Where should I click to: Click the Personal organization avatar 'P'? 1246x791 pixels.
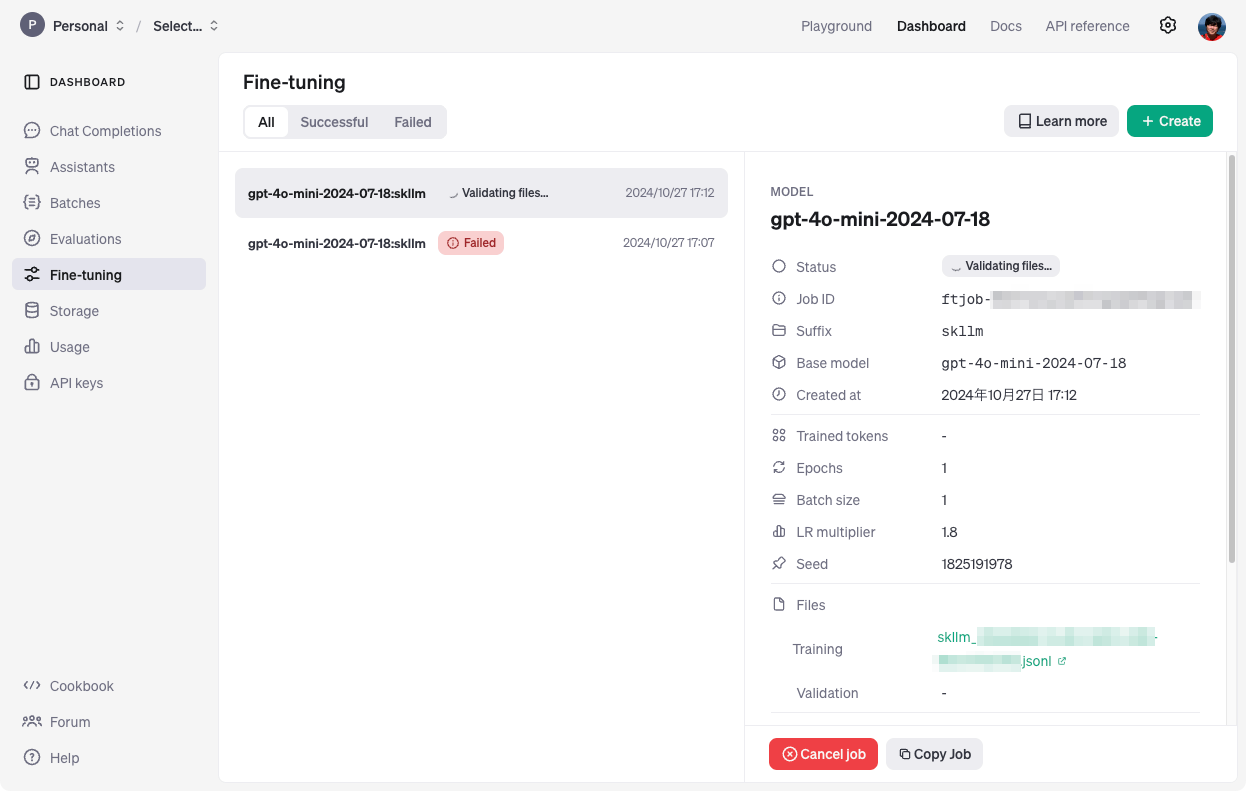pos(32,26)
